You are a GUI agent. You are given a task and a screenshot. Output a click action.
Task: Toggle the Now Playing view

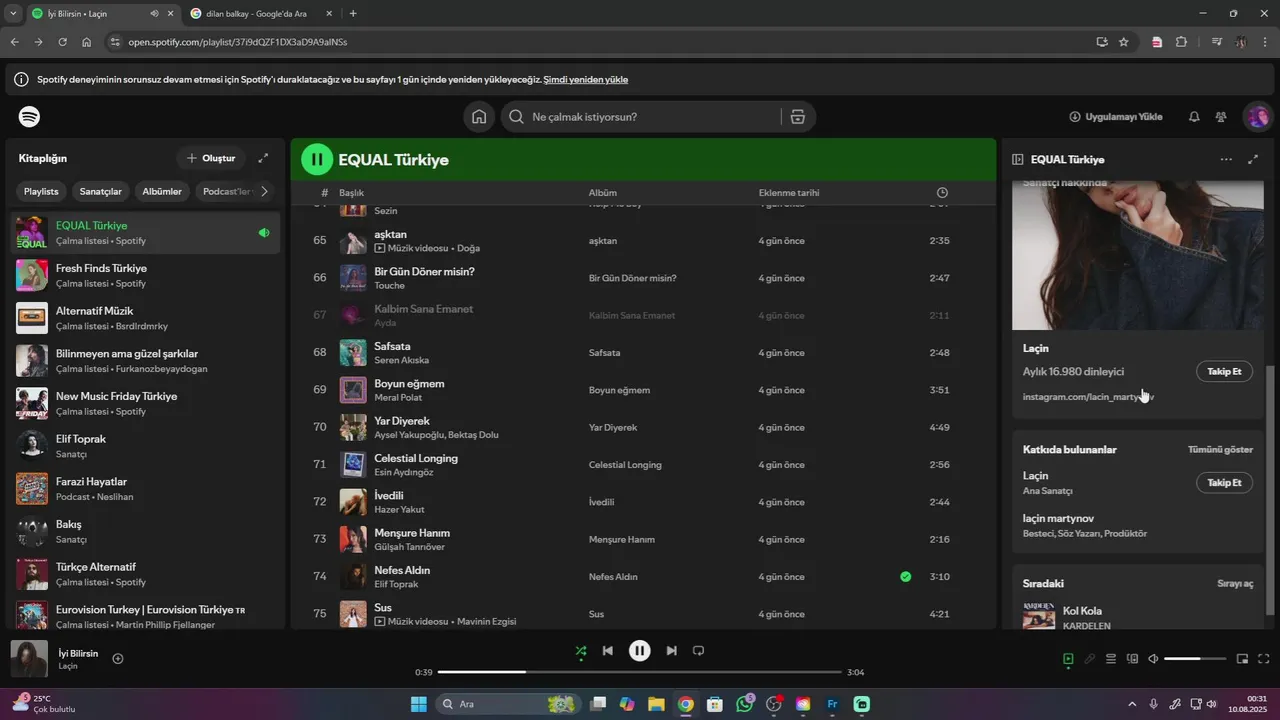pos(1068,659)
